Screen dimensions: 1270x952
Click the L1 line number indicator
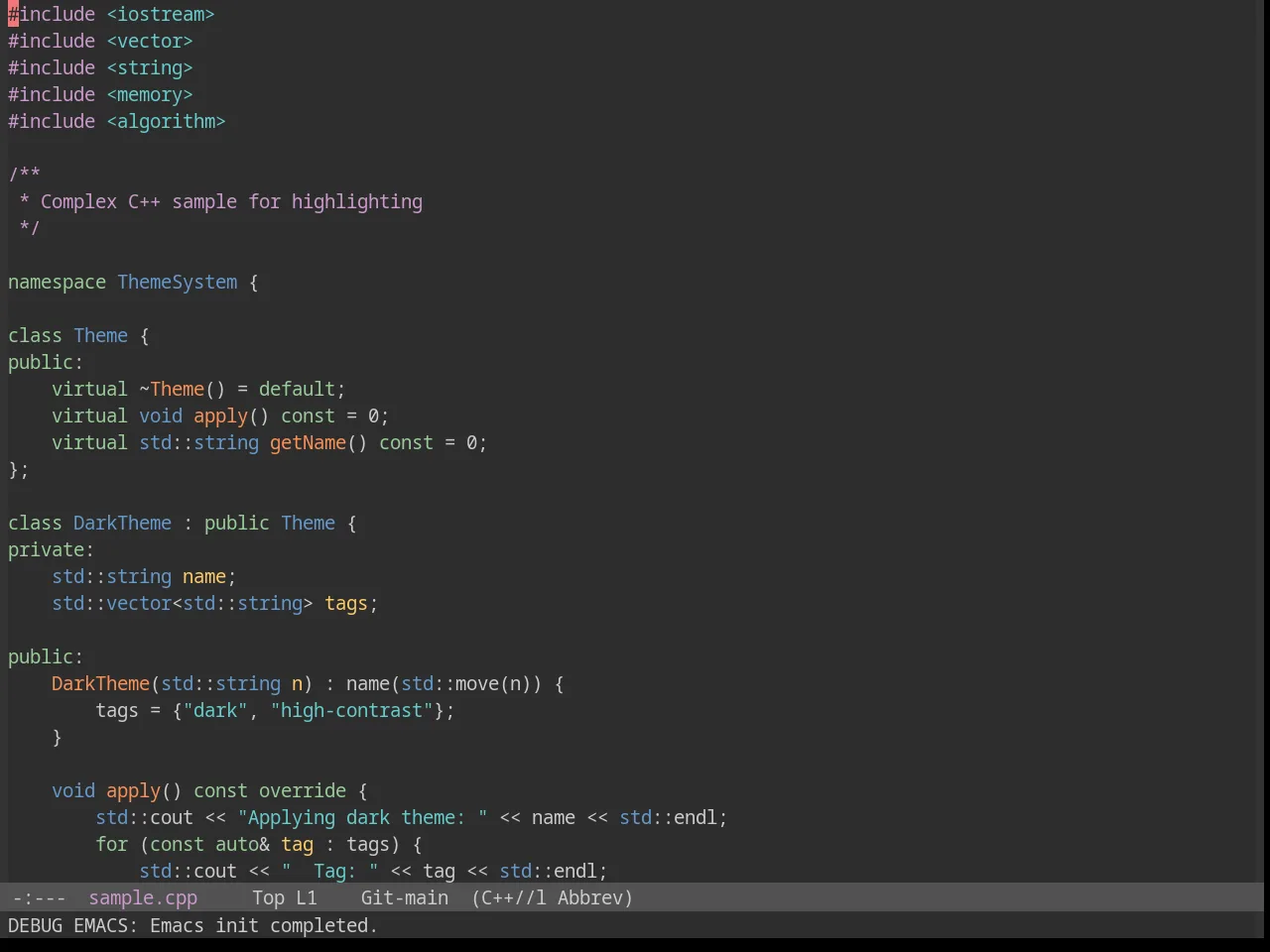307,898
